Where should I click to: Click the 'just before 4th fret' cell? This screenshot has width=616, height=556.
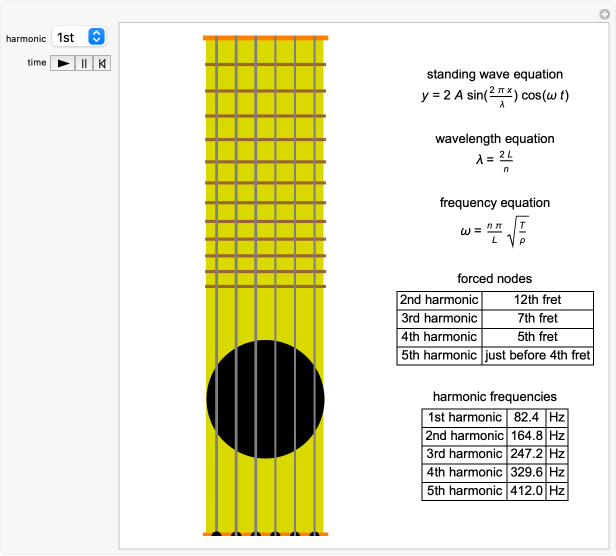pyautogui.click(x=537, y=355)
